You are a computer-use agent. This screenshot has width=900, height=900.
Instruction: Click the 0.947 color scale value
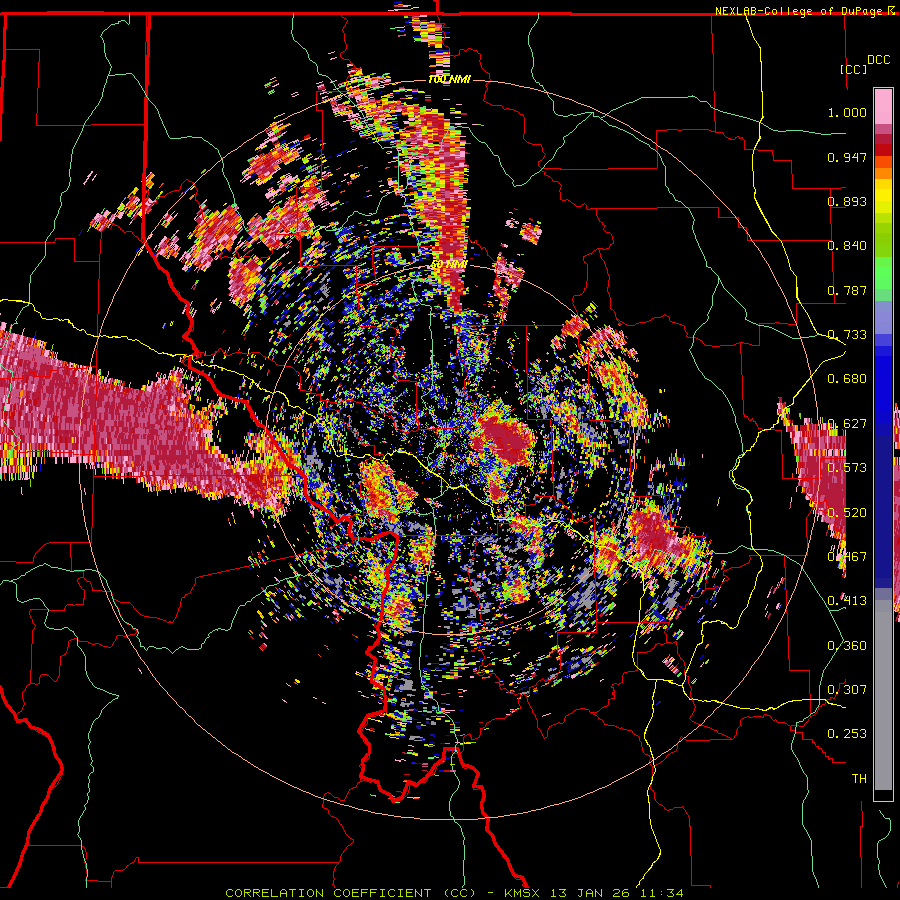click(847, 157)
